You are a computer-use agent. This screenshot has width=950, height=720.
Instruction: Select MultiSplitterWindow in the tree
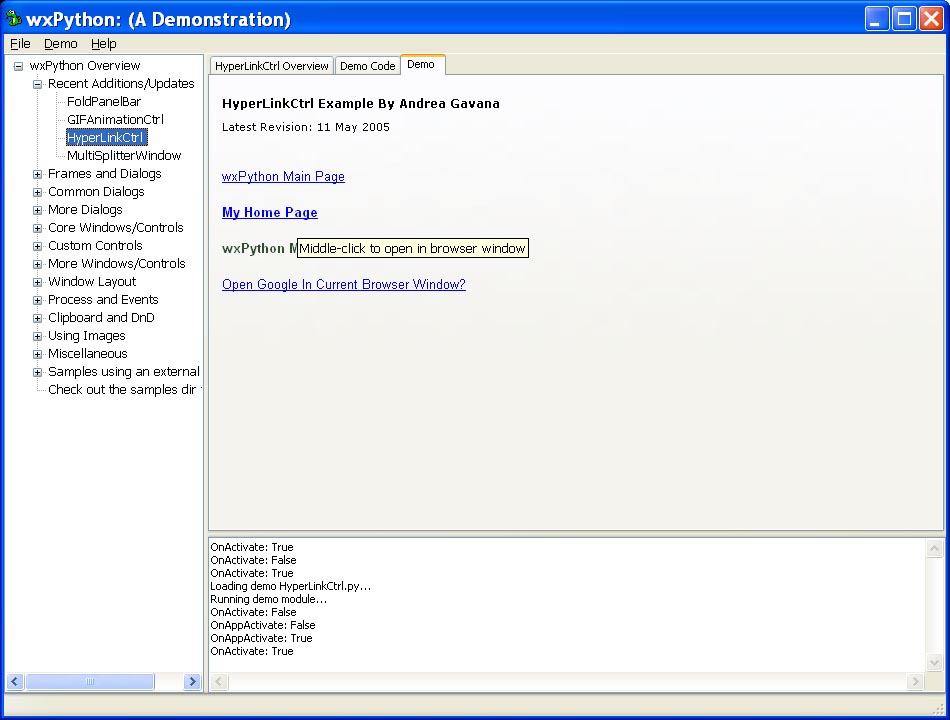124,156
